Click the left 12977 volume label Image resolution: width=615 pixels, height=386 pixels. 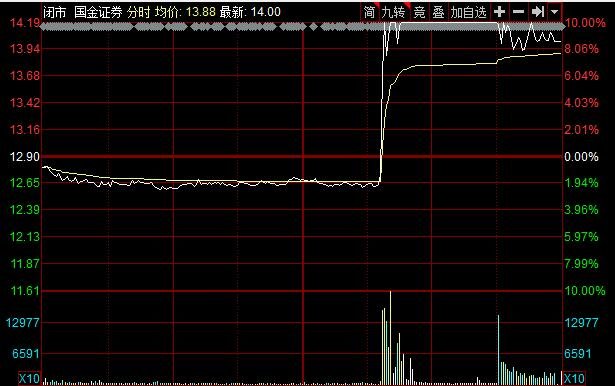23,323
